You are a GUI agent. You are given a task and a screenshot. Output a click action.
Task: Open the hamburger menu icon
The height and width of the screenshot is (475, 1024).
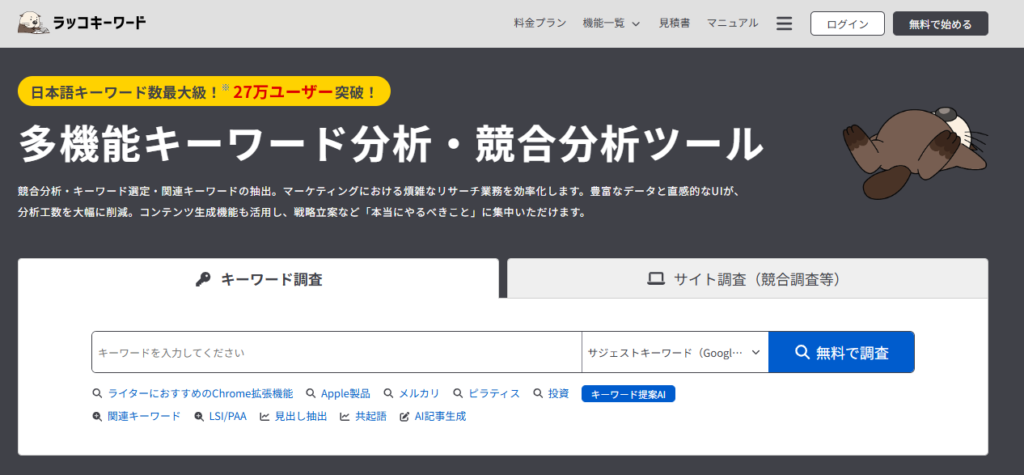(784, 23)
